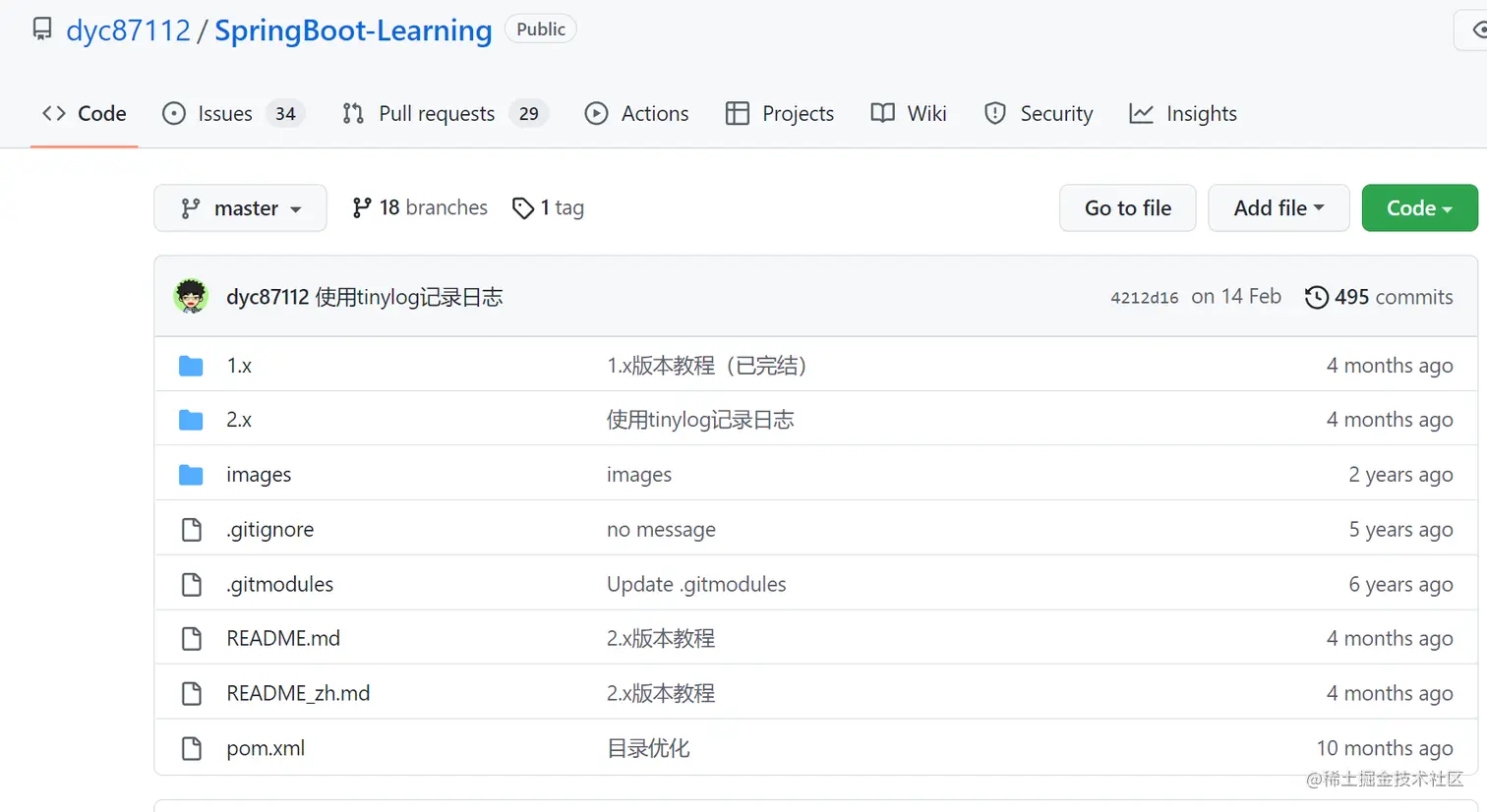Screen dimensions: 1487x812
Task: Open the pom.xml file
Action: tap(266, 748)
